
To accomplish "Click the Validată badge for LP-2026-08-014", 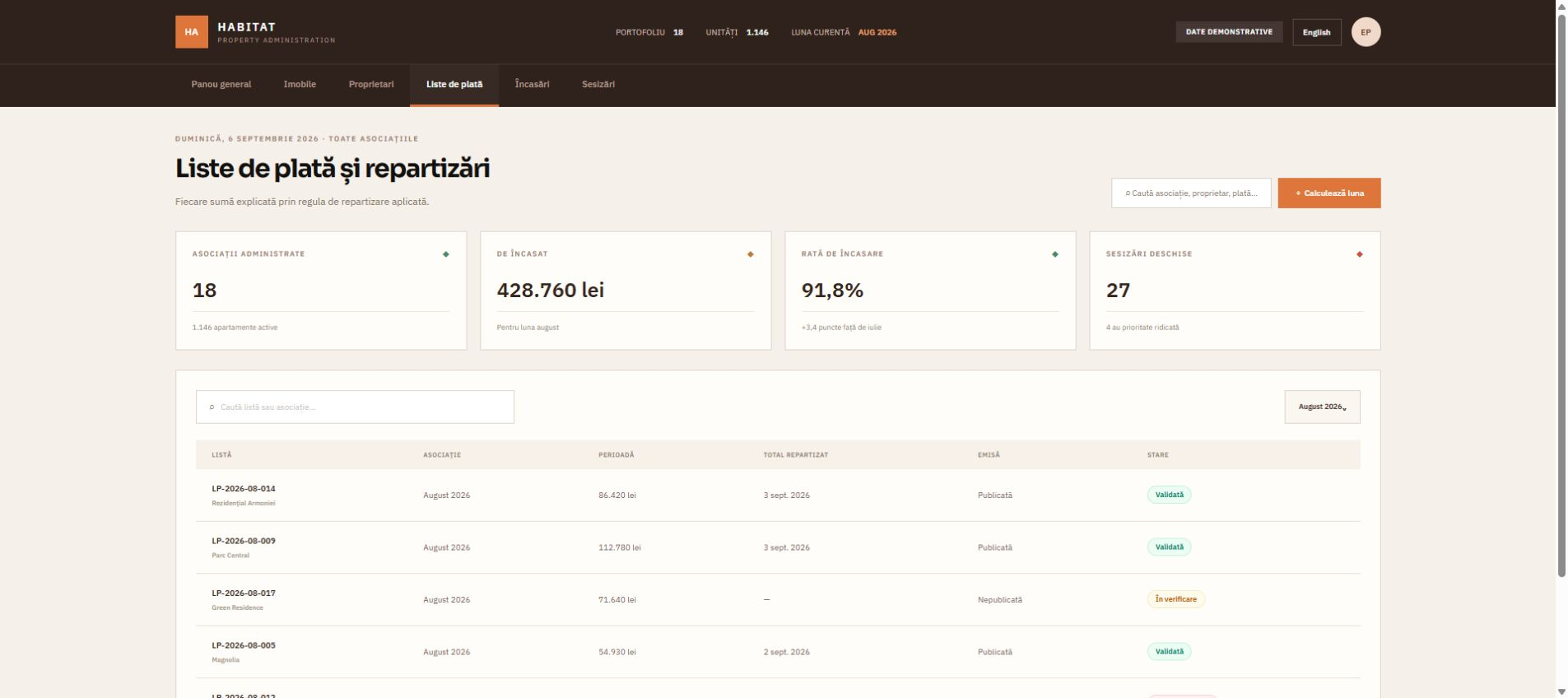I will point(1169,495).
